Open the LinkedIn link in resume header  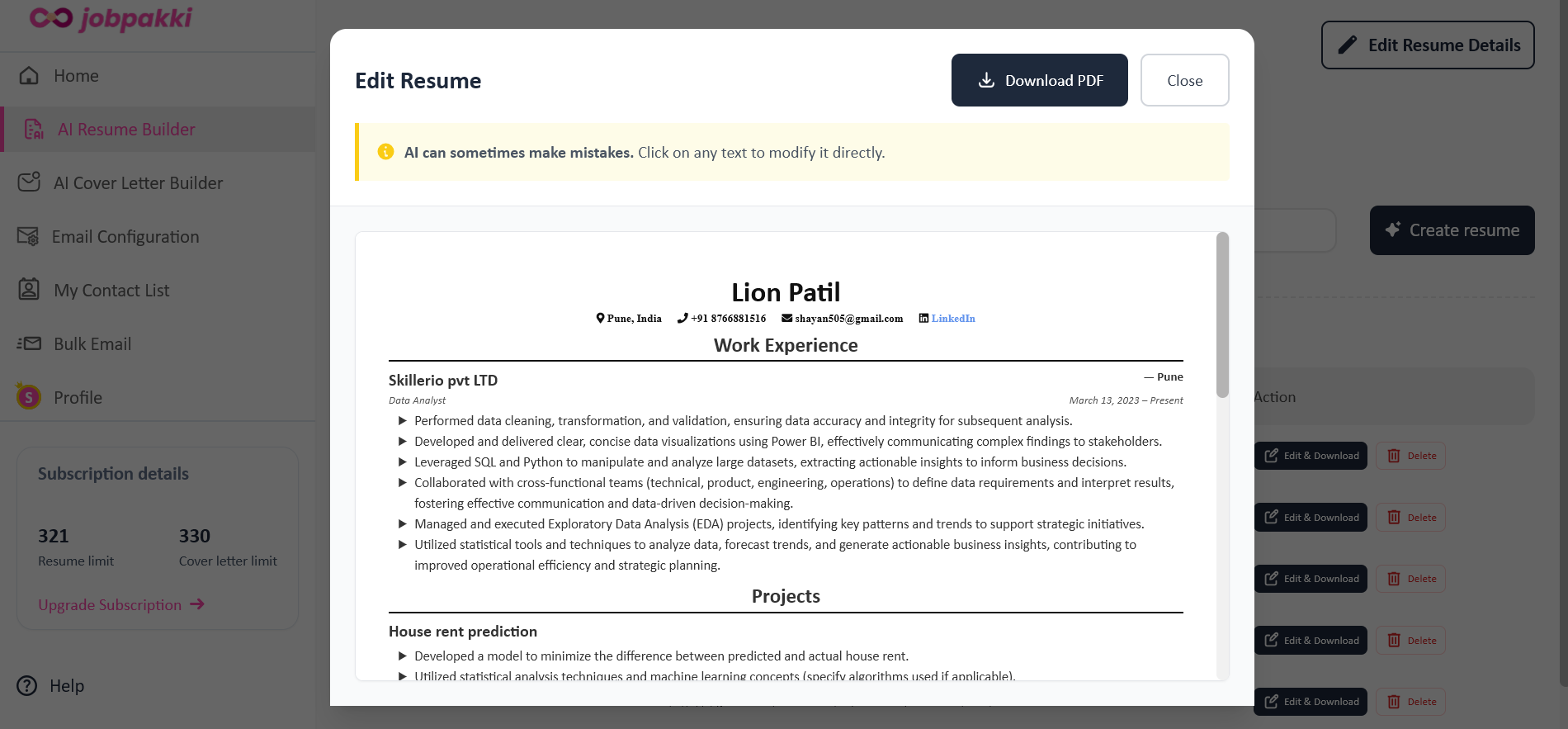click(x=952, y=319)
